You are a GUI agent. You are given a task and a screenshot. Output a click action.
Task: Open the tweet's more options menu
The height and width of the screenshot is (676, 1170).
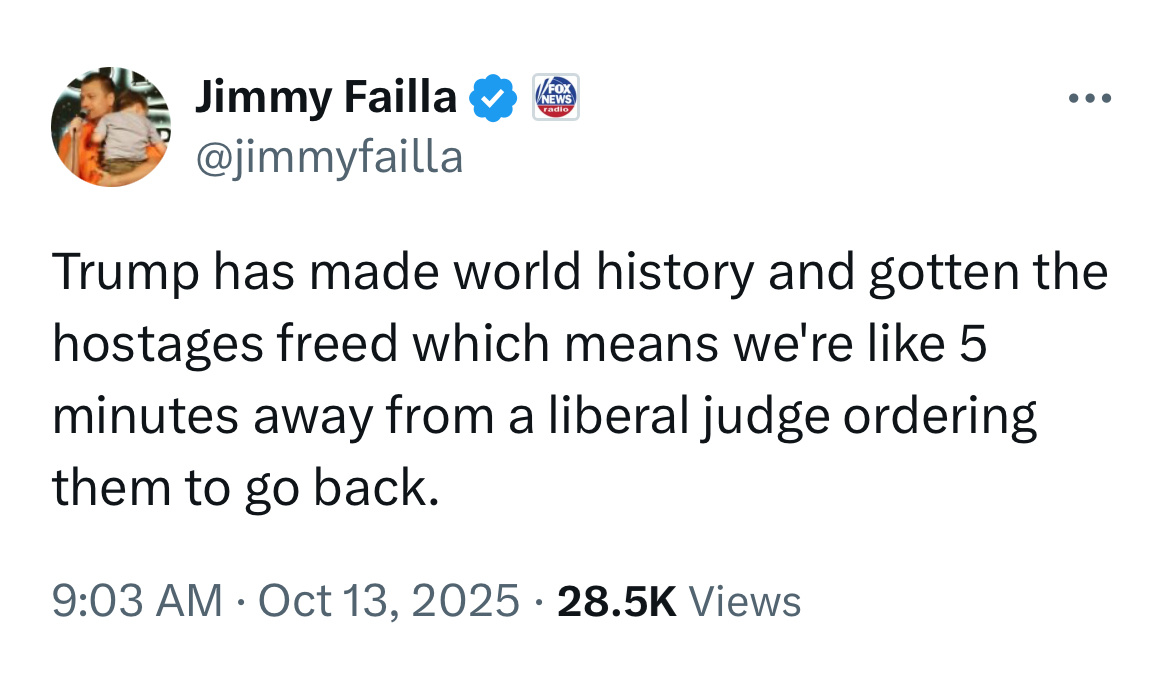[x=1089, y=99]
